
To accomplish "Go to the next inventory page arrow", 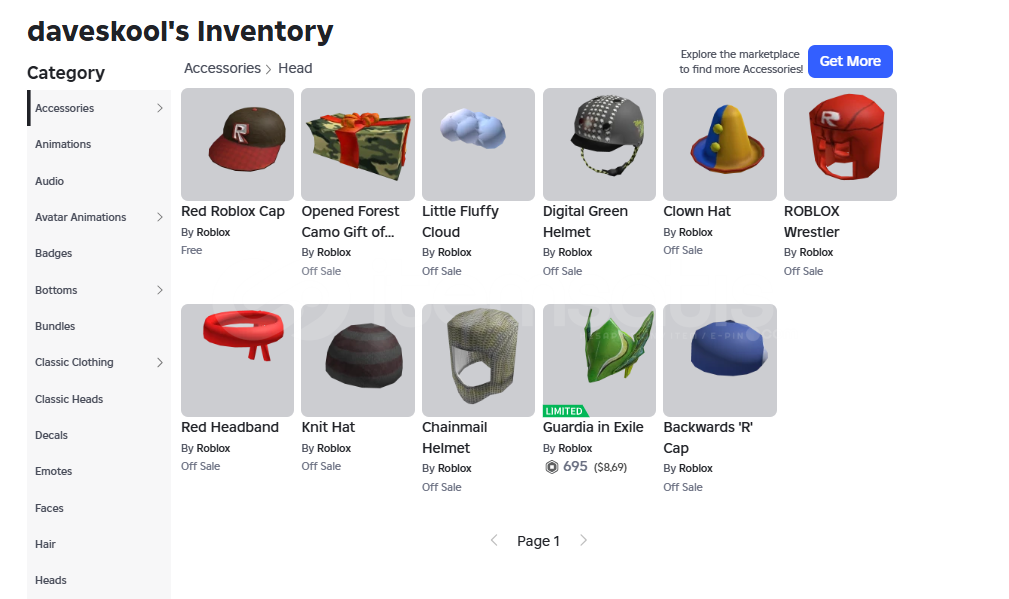I will click(583, 540).
